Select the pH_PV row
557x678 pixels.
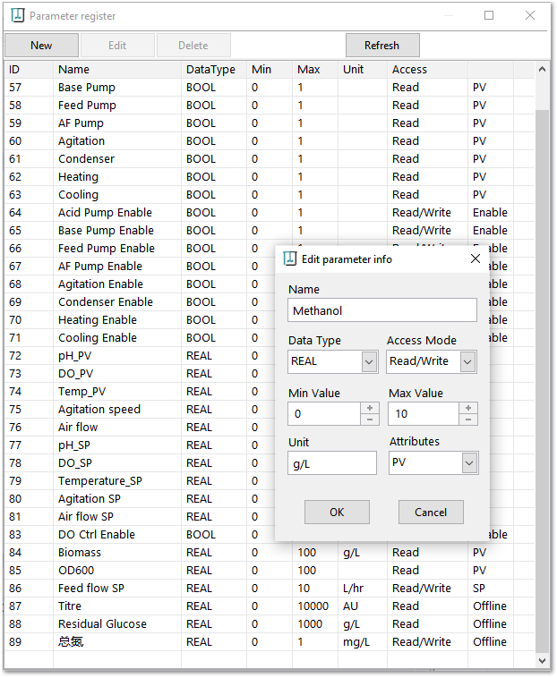click(140, 356)
